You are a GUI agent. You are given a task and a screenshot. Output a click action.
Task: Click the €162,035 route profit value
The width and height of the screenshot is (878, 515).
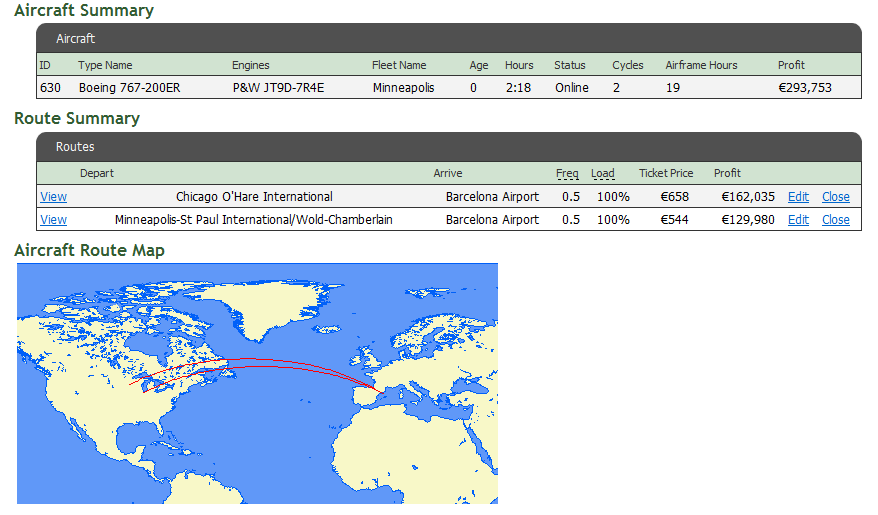point(748,197)
